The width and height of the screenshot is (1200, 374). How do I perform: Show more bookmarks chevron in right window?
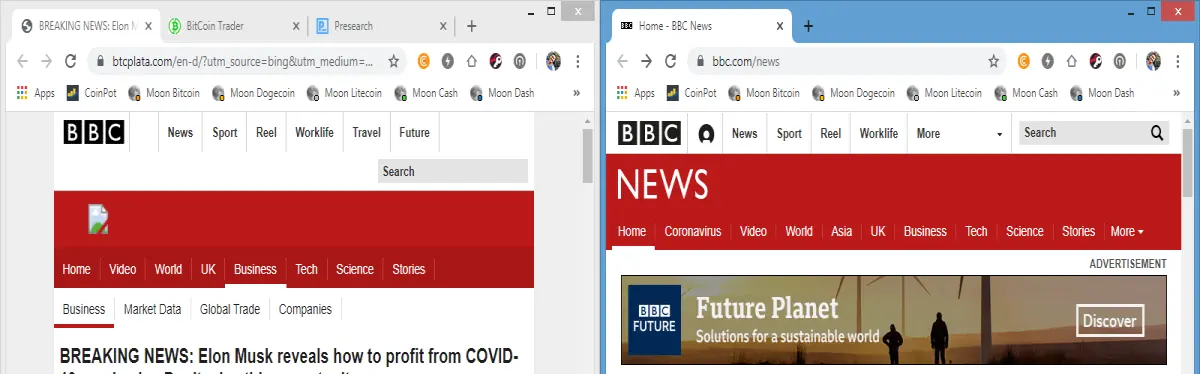[1176, 93]
